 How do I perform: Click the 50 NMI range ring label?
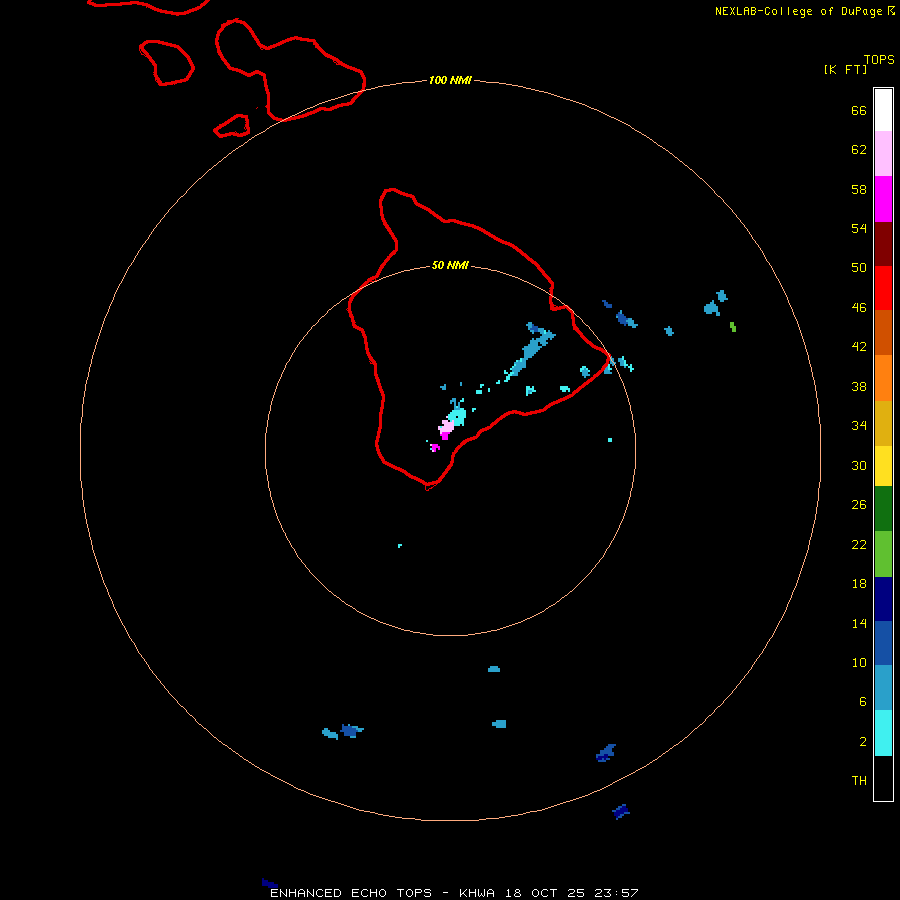[x=450, y=265]
